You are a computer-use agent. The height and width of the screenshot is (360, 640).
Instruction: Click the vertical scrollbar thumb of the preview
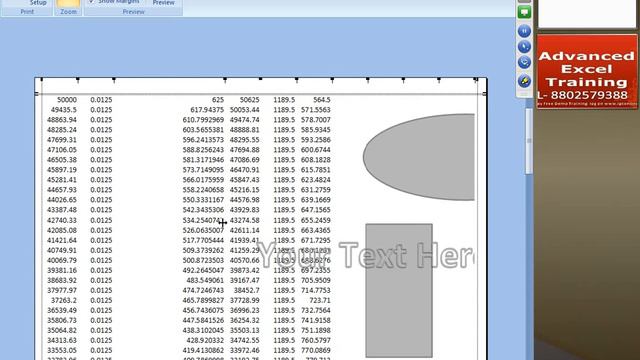[x=529, y=142]
